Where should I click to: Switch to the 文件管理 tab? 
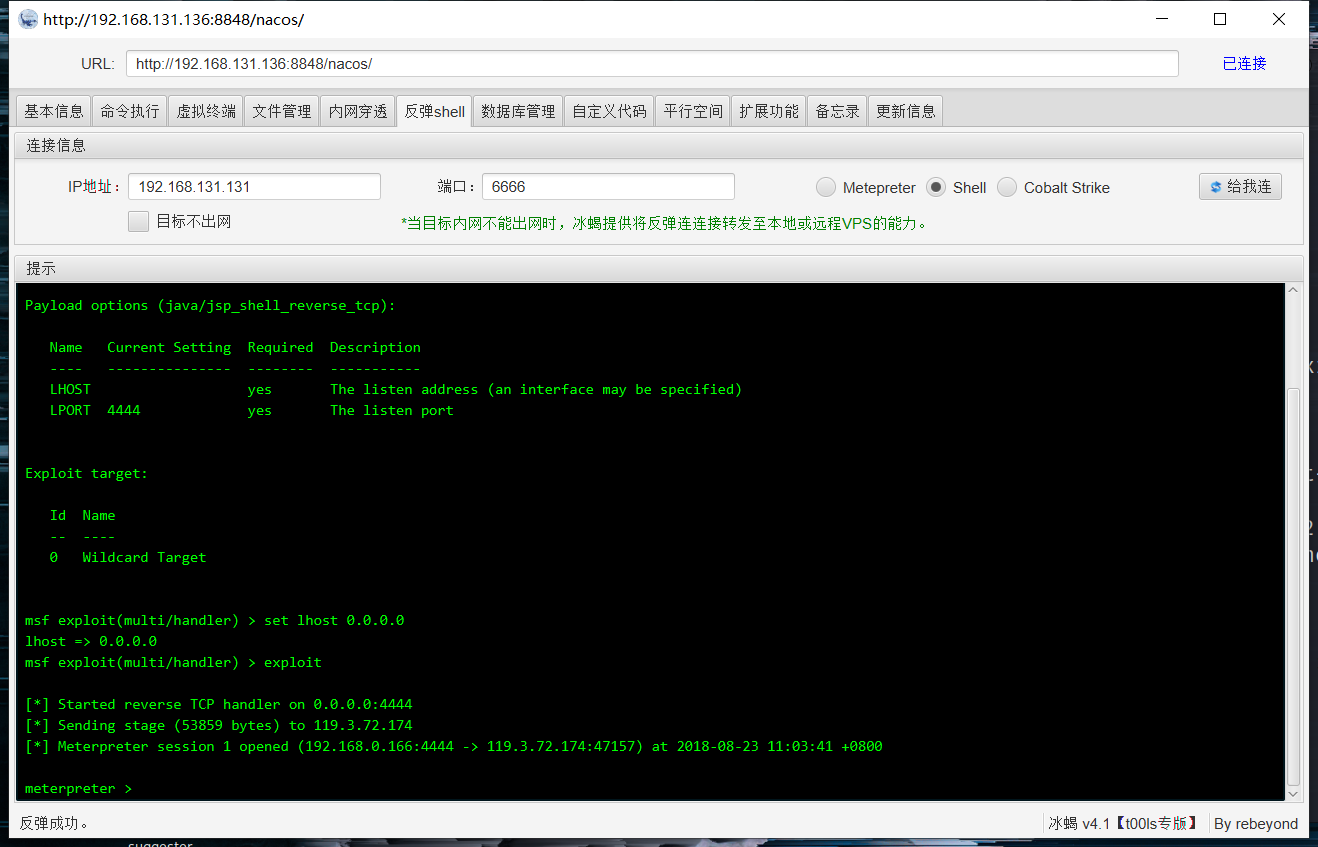pyautogui.click(x=282, y=111)
